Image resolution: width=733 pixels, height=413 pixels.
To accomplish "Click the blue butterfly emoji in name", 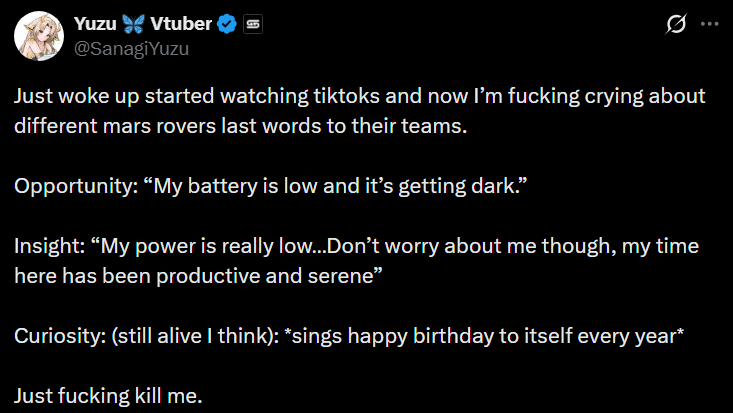I will click(x=134, y=24).
